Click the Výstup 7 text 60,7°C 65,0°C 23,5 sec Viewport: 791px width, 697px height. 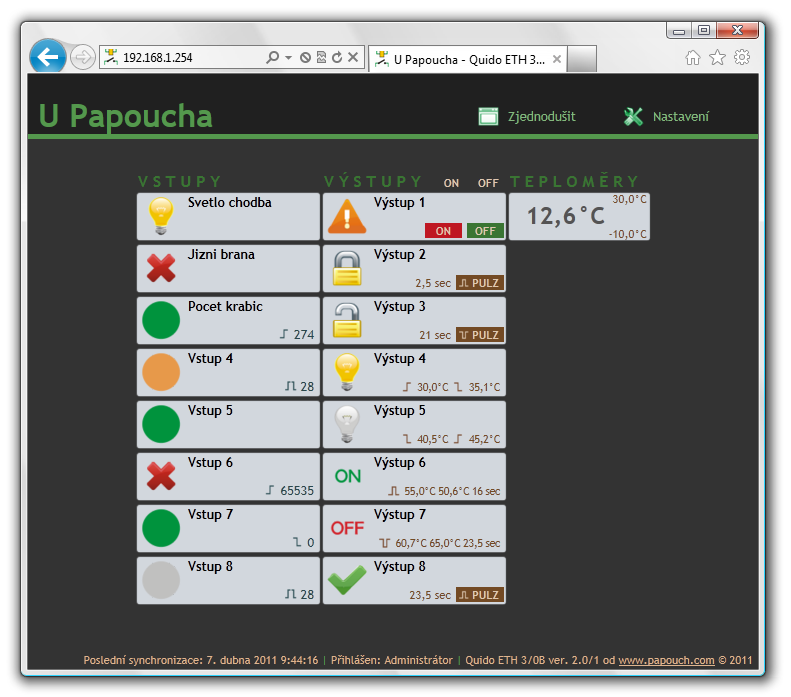pos(447,543)
